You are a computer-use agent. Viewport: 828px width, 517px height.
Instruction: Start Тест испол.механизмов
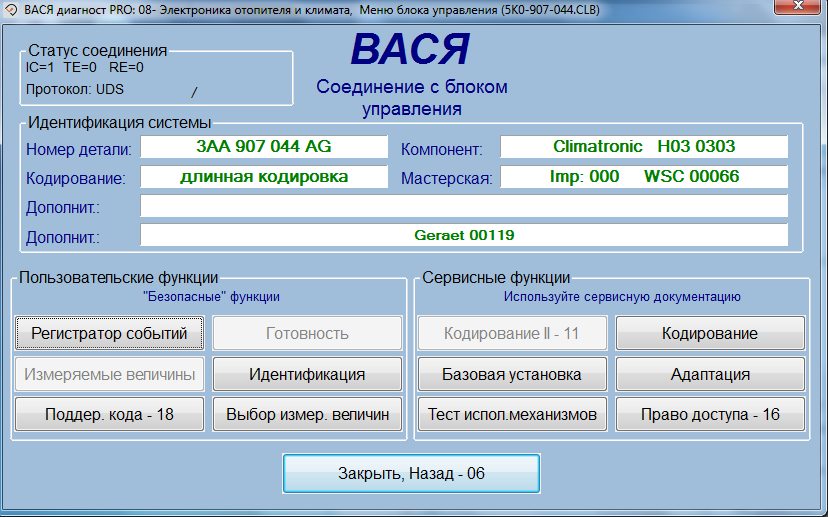click(511, 414)
